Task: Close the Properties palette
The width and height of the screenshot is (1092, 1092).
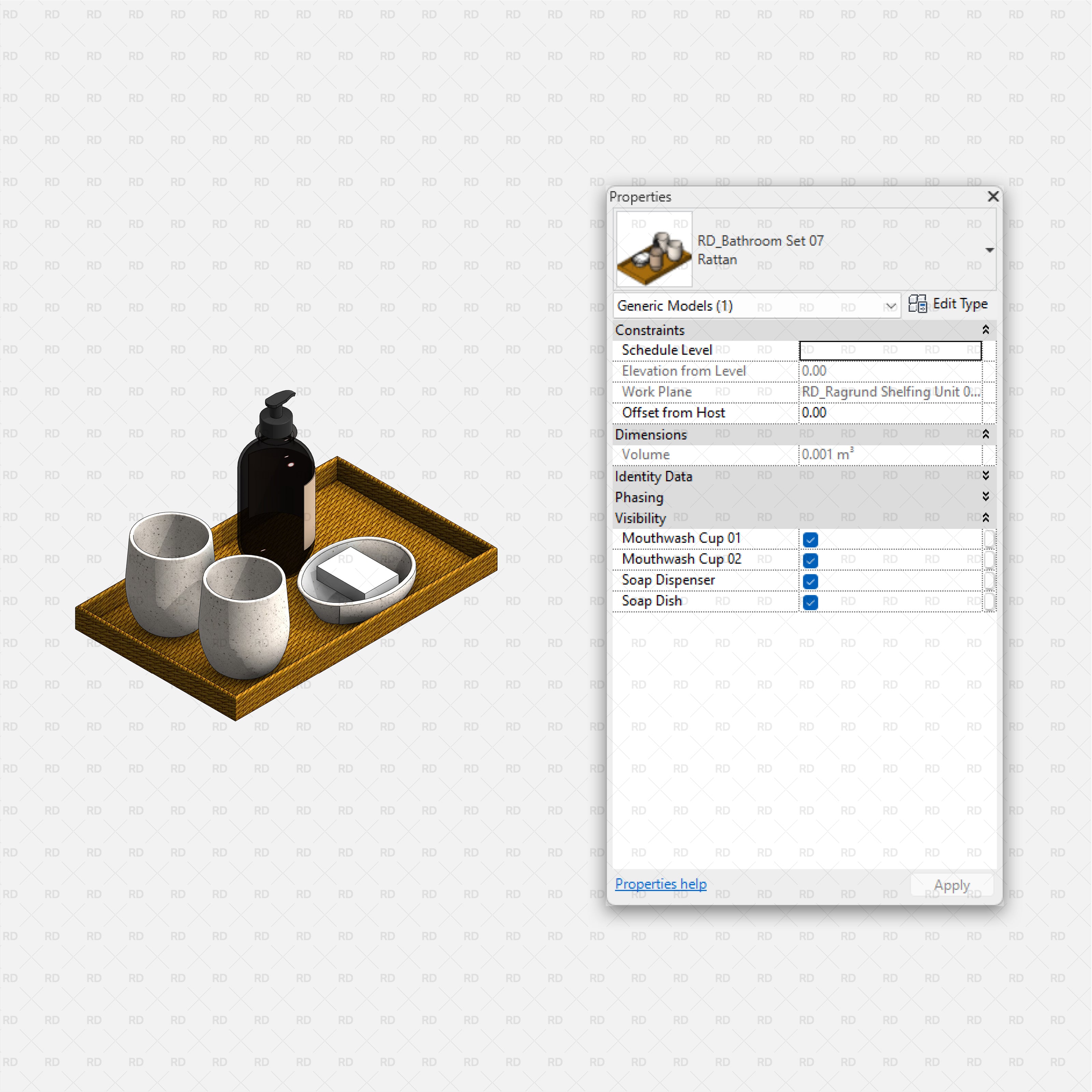Action: [x=993, y=196]
